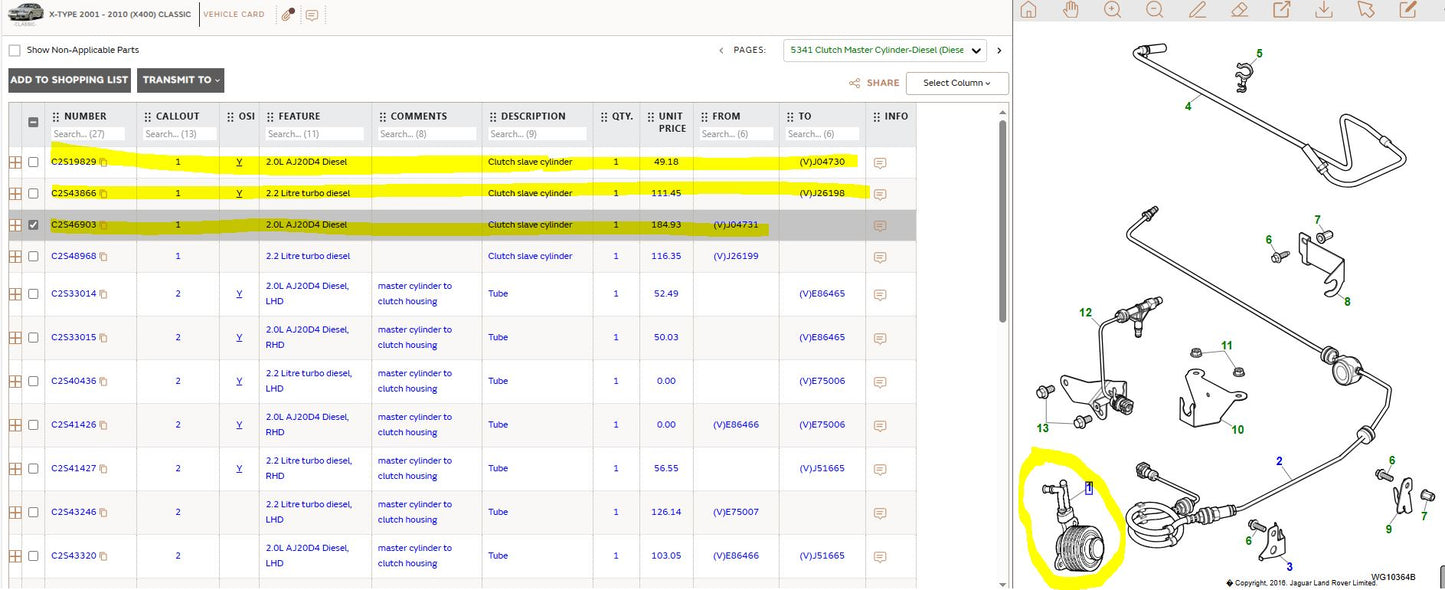This screenshot has height=590, width=1445.
Task: Tick checkbox for part C2S19829
Action: 33,162
